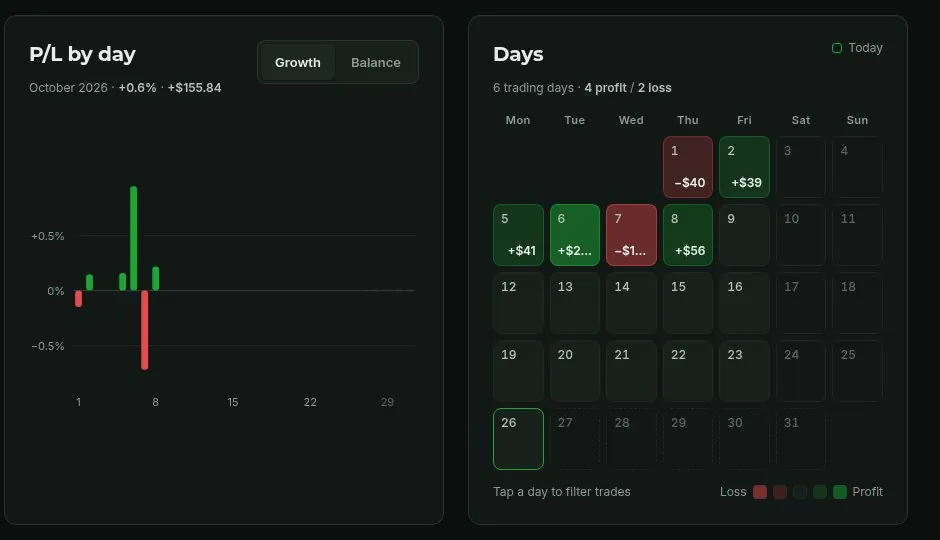
Task: Click the brightest green Profit legend swatch
Action: pyautogui.click(x=840, y=492)
